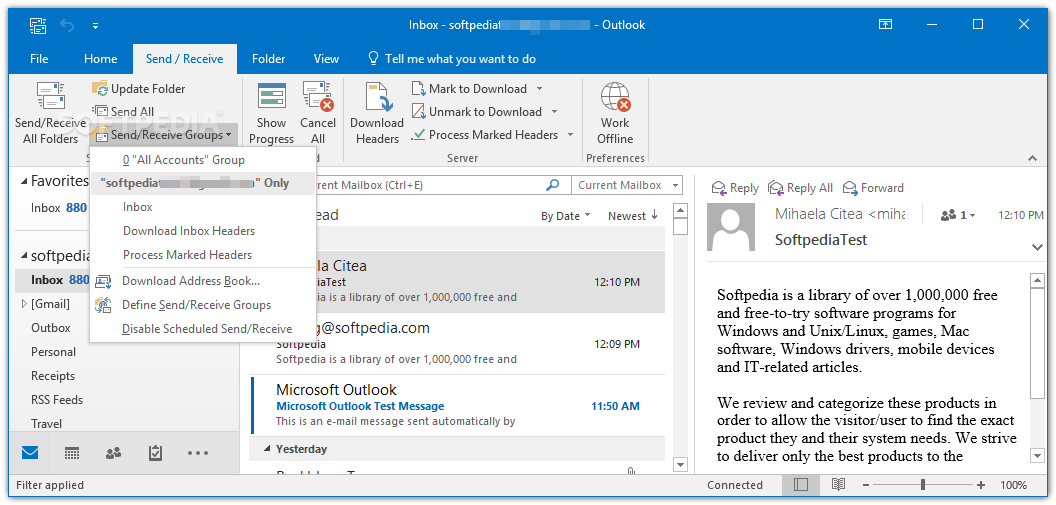Reply to the message
The height and width of the screenshot is (505, 1056).
click(x=735, y=189)
